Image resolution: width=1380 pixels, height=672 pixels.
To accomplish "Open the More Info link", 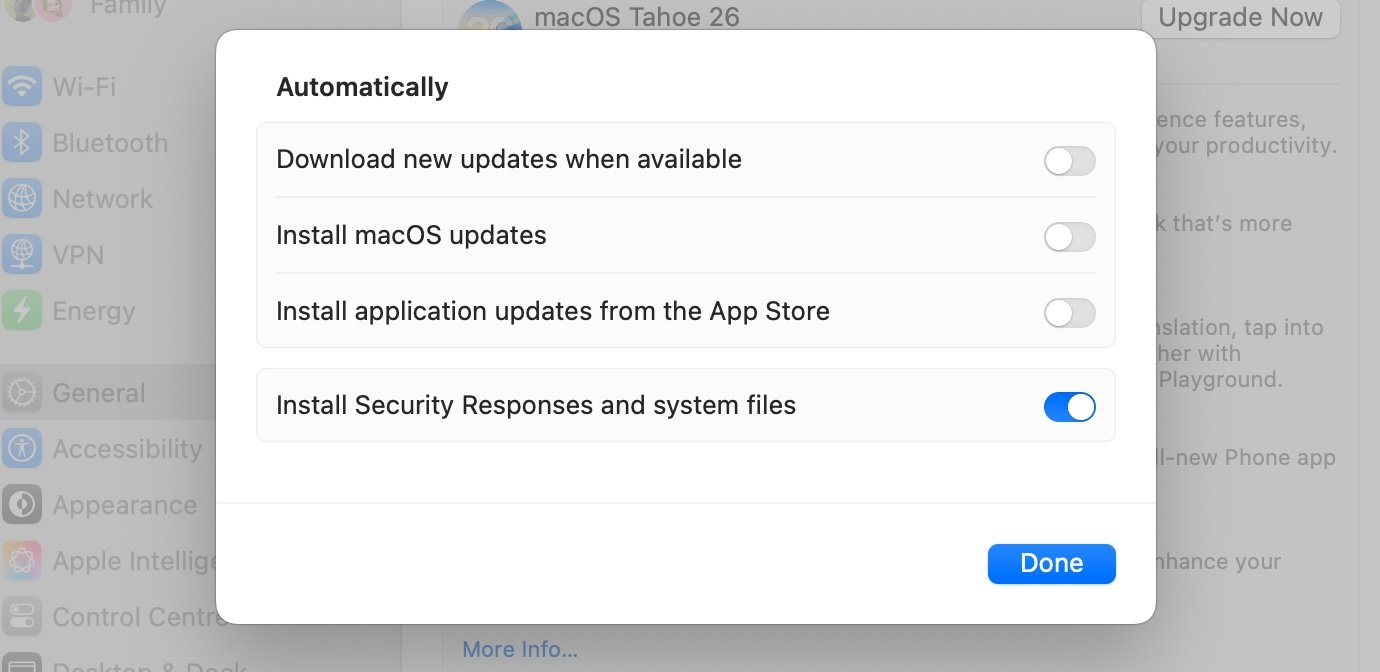I will coord(520,649).
